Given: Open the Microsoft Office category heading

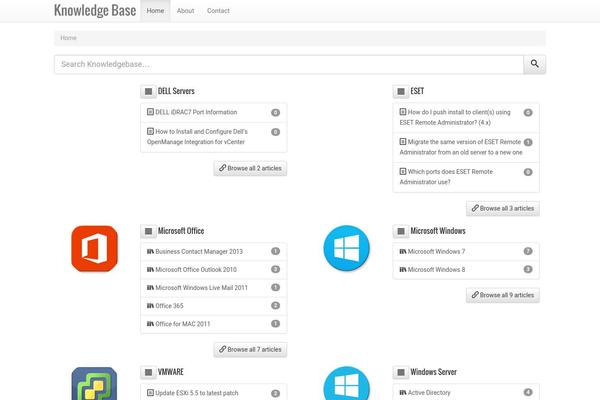Looking at the screenshot, I should click(181, 231).
